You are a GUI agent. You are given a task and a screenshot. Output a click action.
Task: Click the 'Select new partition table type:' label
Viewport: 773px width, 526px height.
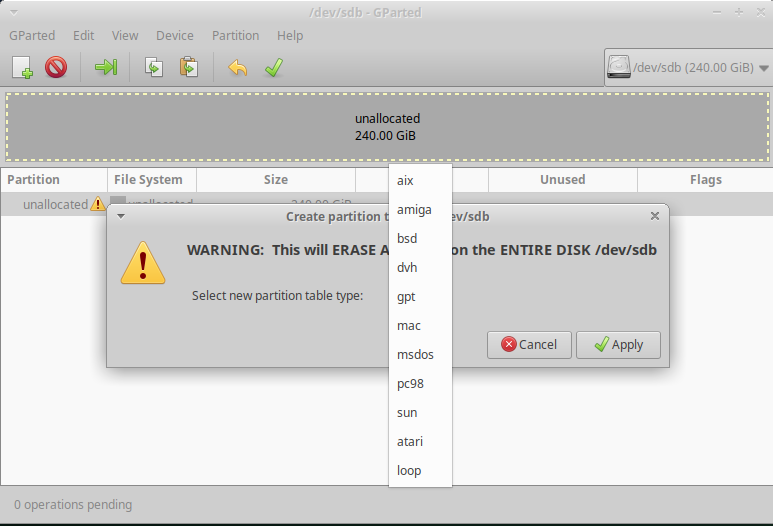click(x=277, y=296)
